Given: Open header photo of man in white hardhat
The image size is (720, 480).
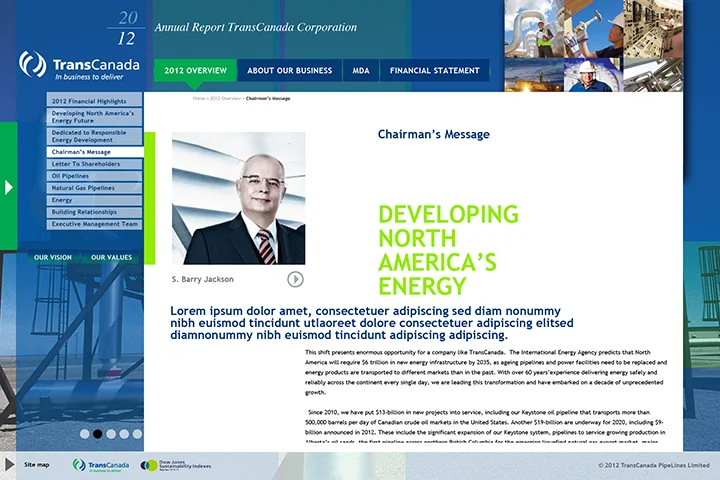Looking at the screenshot, I should tap(593, 75).
